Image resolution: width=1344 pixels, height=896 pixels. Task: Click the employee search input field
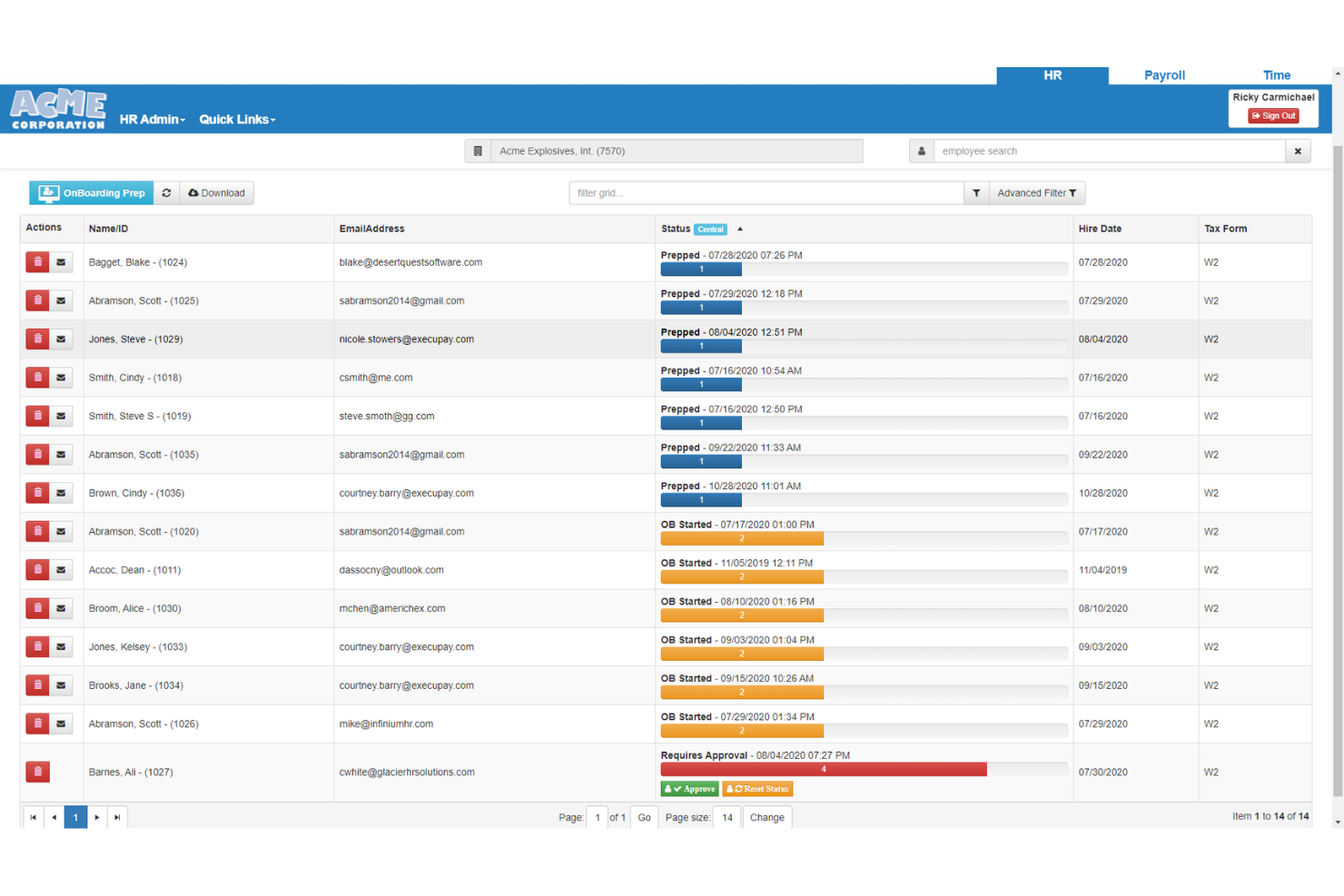[1110, 151]
